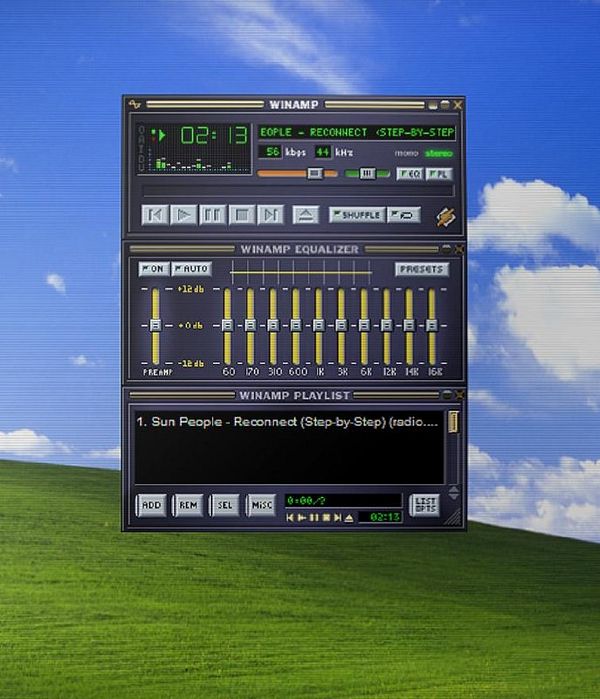The image size is (600, 699).
Task: Click the 12K band slider
Action: pos(386,326)
